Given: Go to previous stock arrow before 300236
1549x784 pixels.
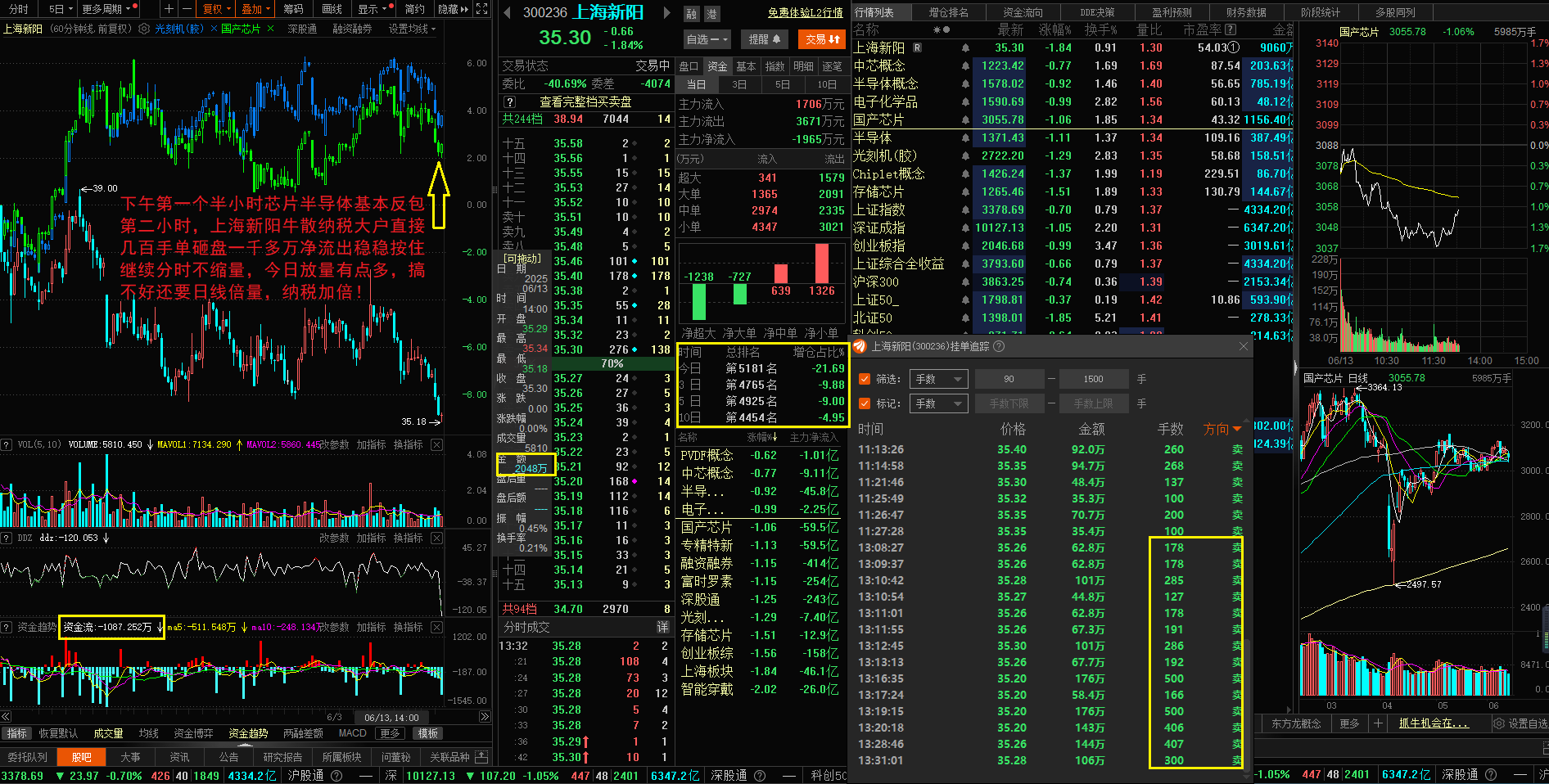Looking at the screenshot, I should (508, 12).
